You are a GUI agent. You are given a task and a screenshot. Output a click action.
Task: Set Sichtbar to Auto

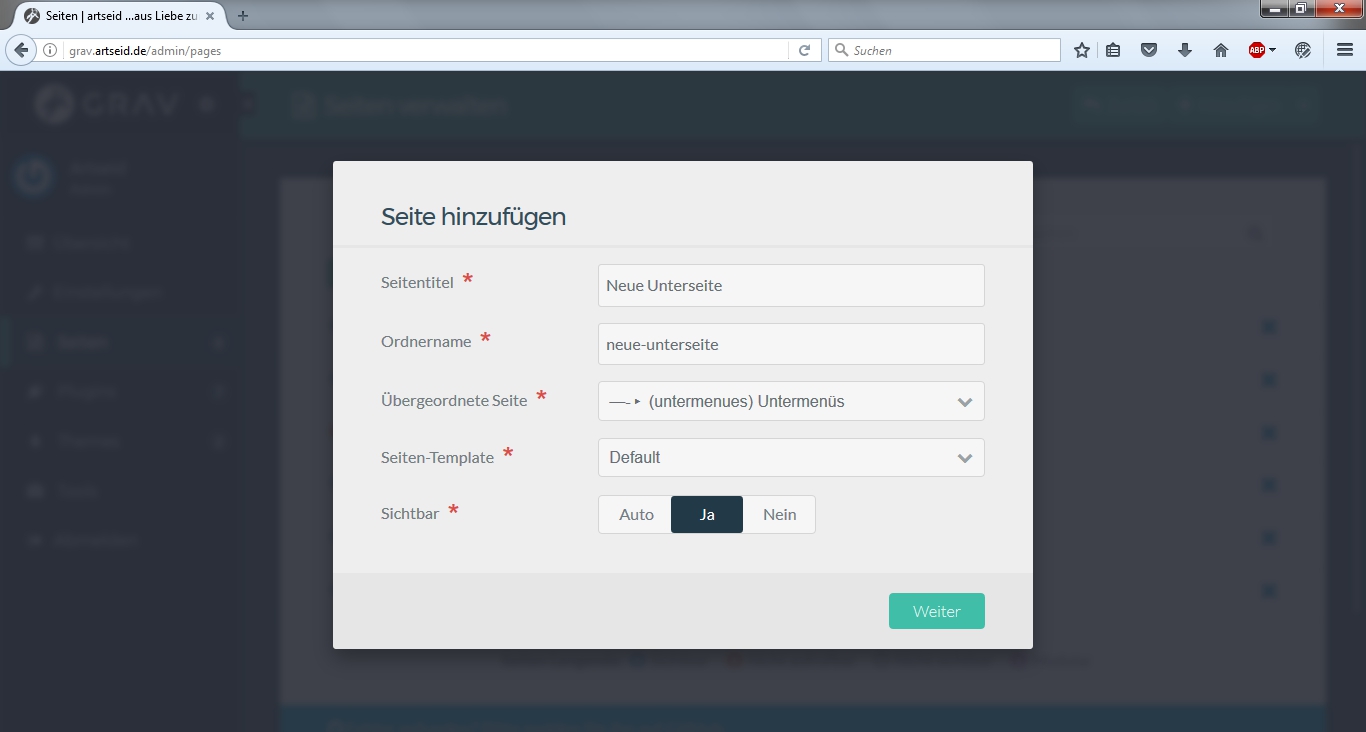636,515
